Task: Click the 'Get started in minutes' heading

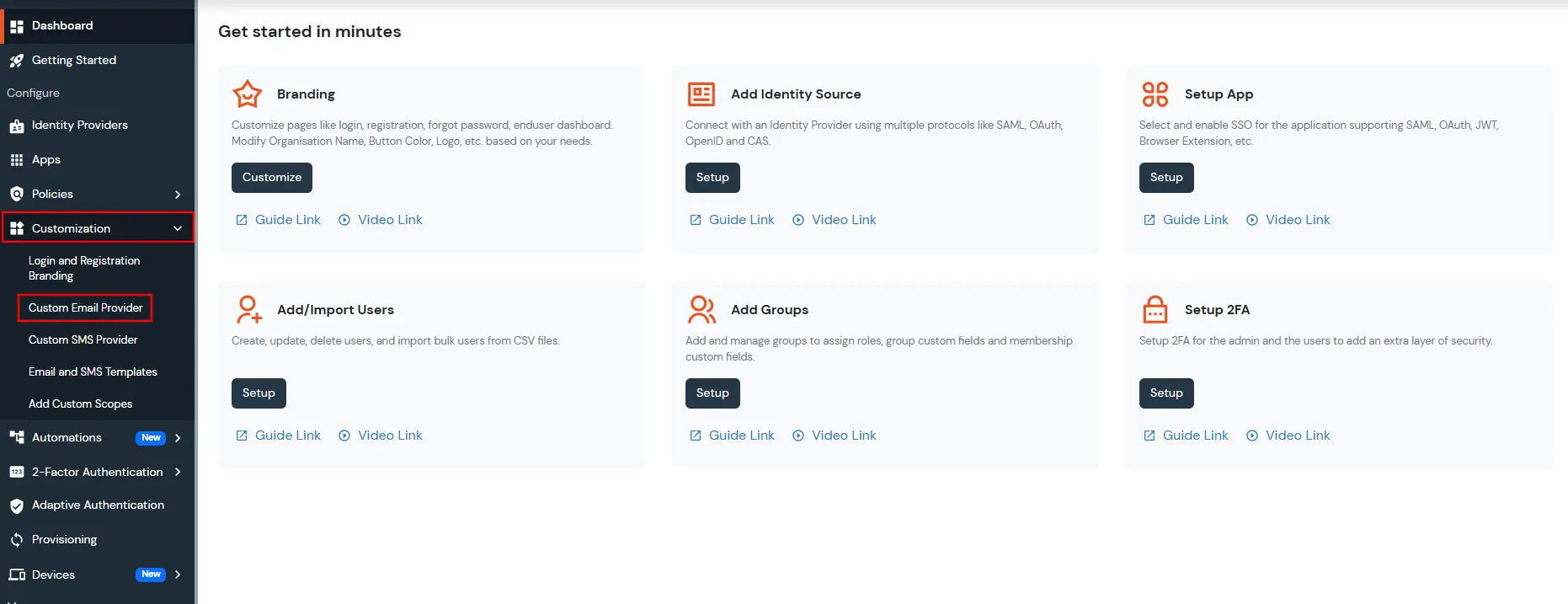Action: pos(309,32)
